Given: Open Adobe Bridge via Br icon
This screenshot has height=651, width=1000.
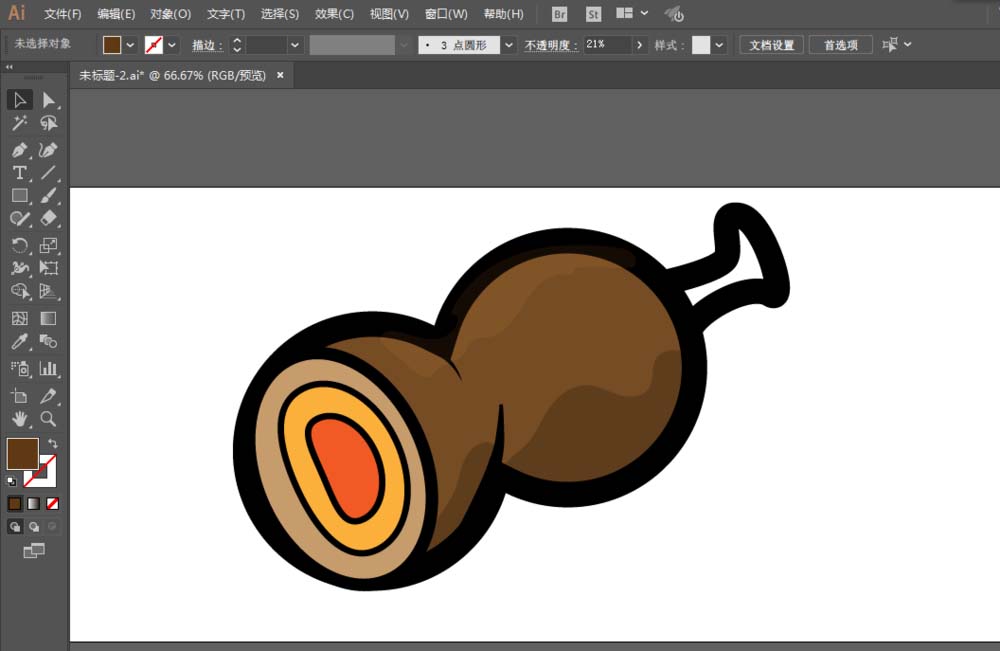Looking at the screenshot, I should 559,14.
